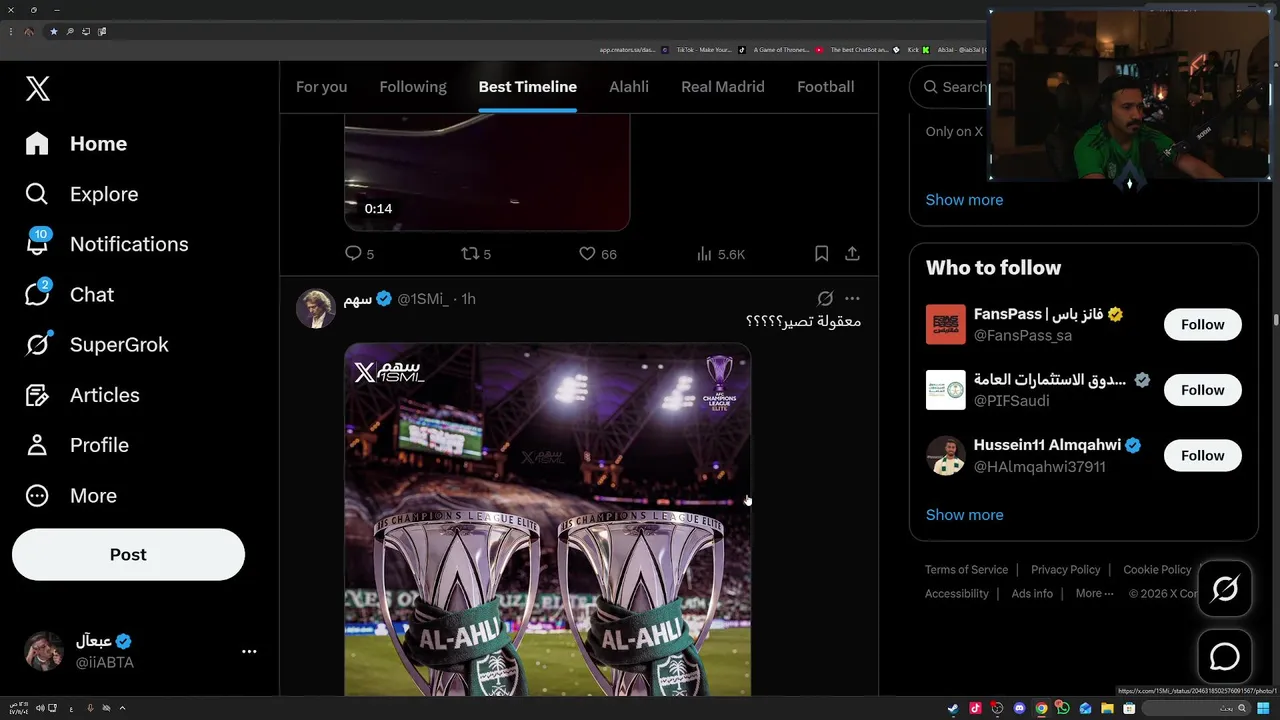Follow @PIFSaudi account

point(1202,390)
